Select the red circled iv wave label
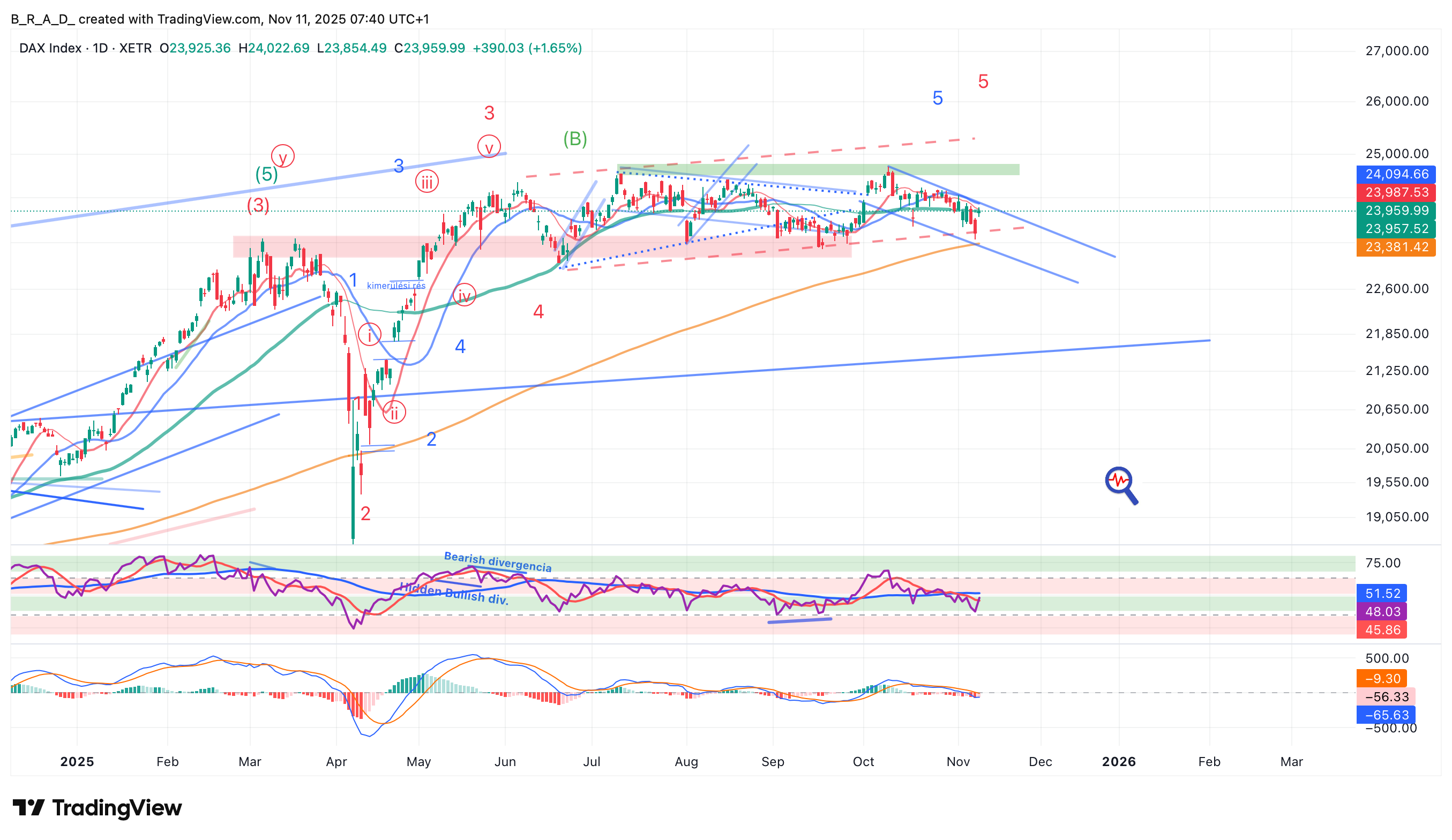 click(464, 296)
